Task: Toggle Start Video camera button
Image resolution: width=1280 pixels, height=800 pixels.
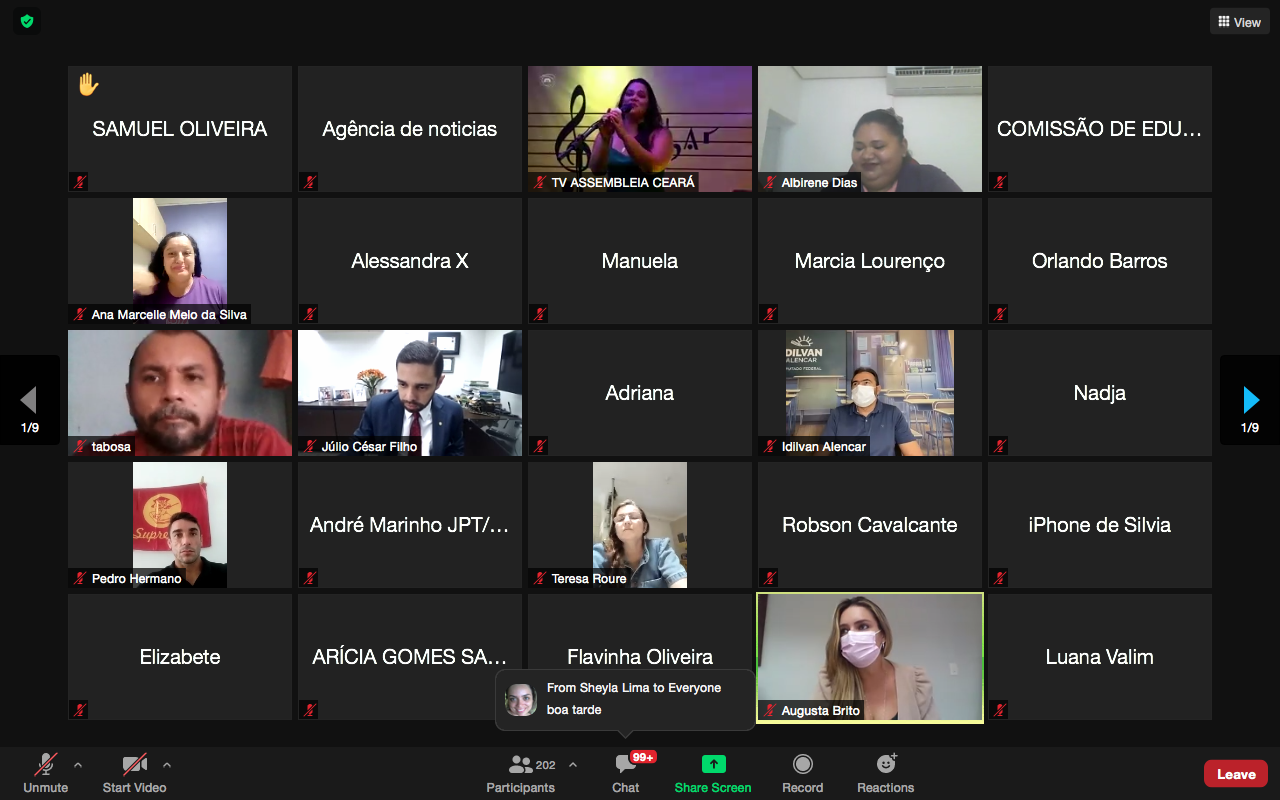Action: pyautogui.click(x=135, y=773)
